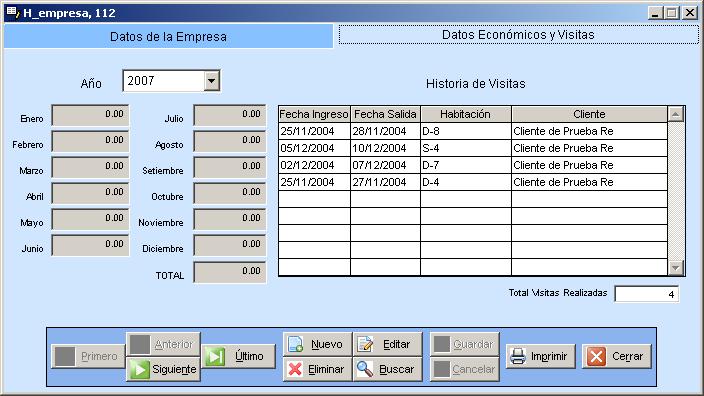Select the visit row with room D-8
This screenshot has height=396, width=704.
pos(473,131)
